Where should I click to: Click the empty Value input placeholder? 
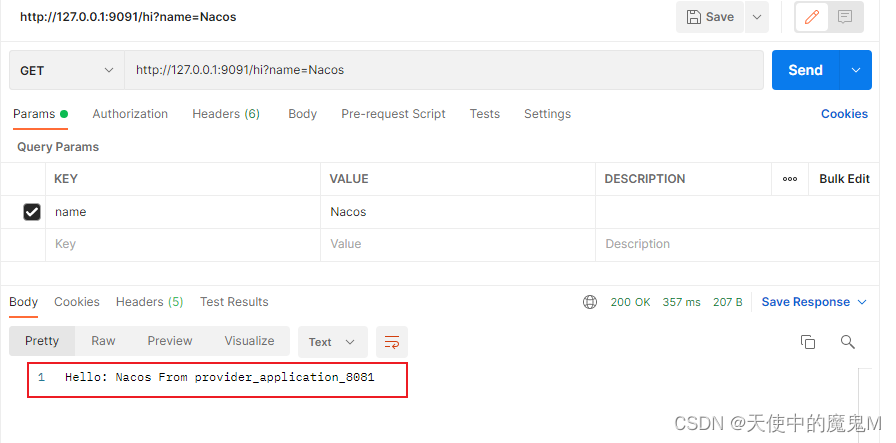458,244
